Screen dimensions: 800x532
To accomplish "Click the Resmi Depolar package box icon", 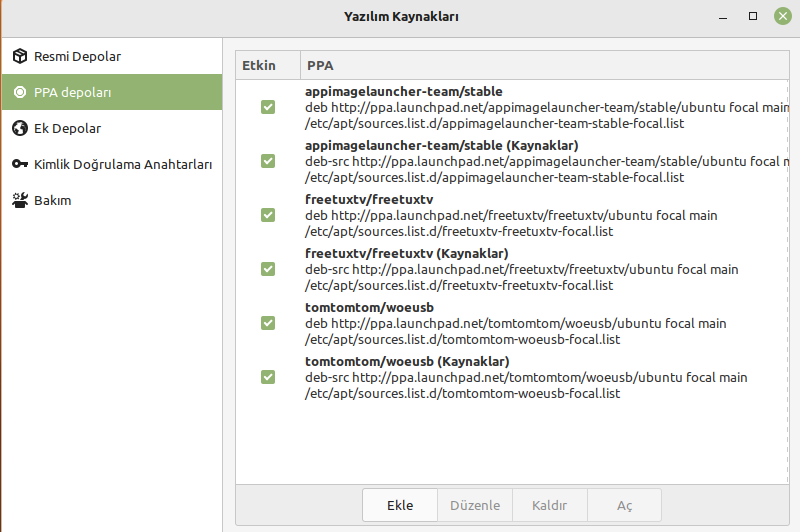I will tap(20, 56).
